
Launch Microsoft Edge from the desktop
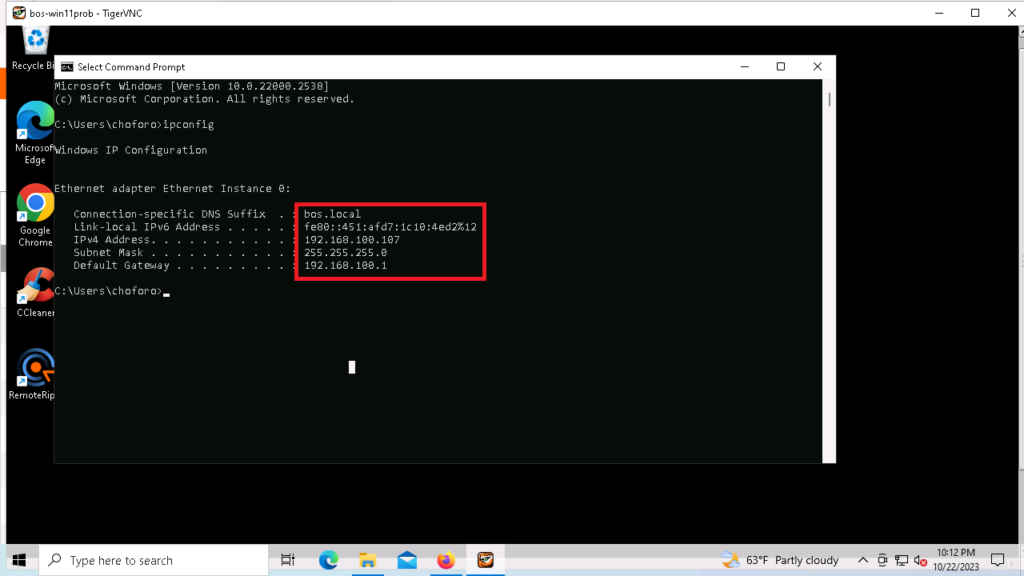[x=35, y=133]
